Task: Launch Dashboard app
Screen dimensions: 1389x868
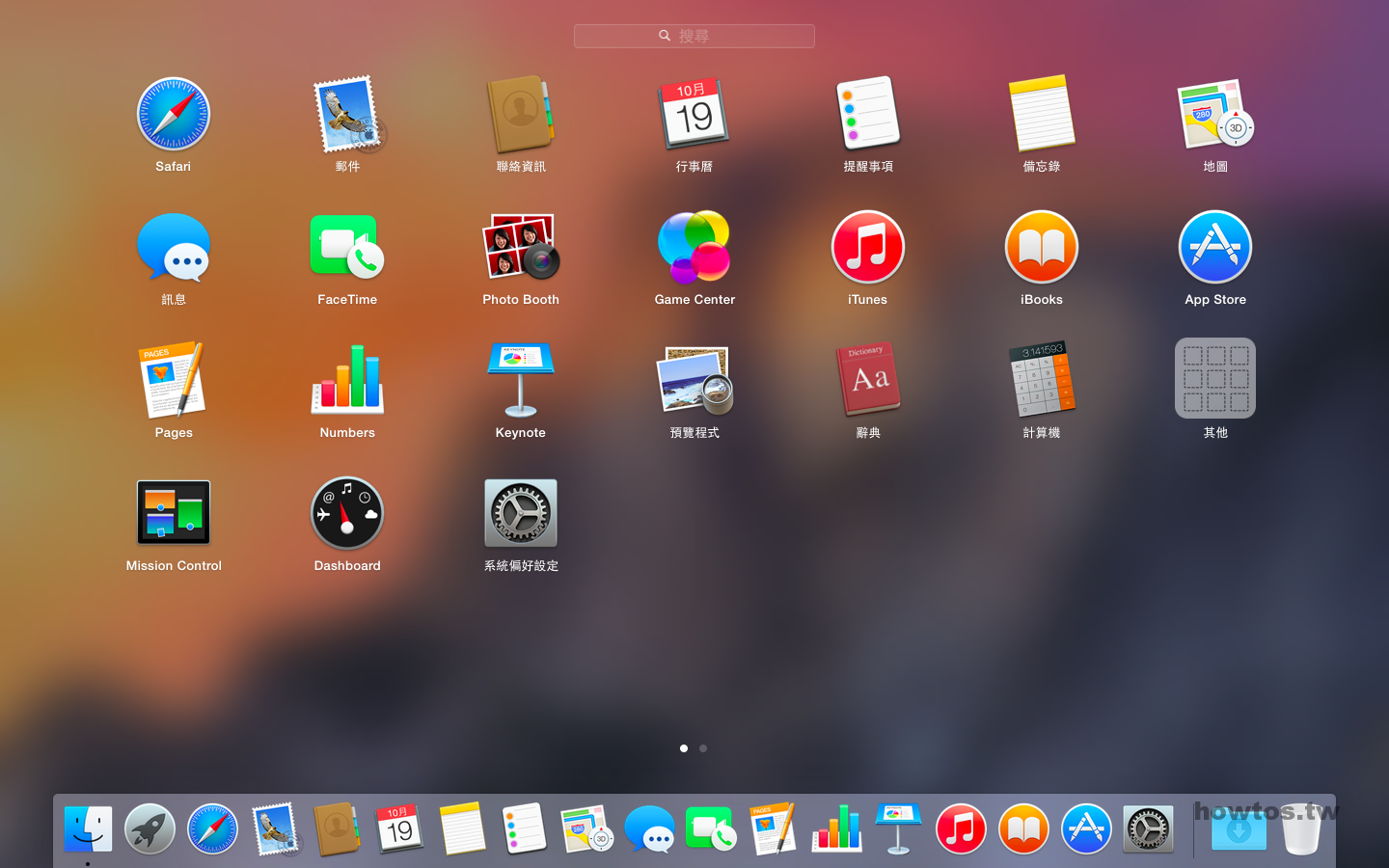Action: point(347,513)
